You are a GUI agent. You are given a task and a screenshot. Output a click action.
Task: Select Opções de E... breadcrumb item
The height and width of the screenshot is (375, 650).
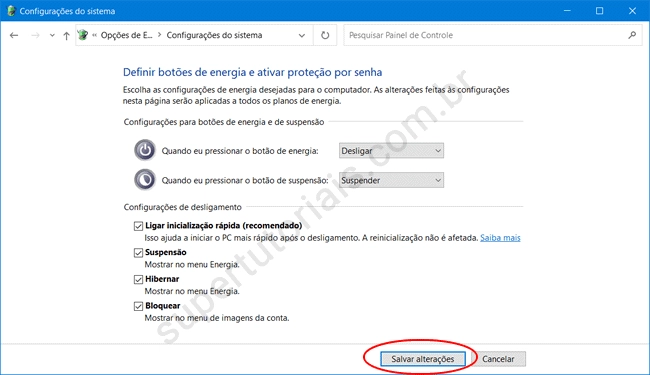coord(126,35)
